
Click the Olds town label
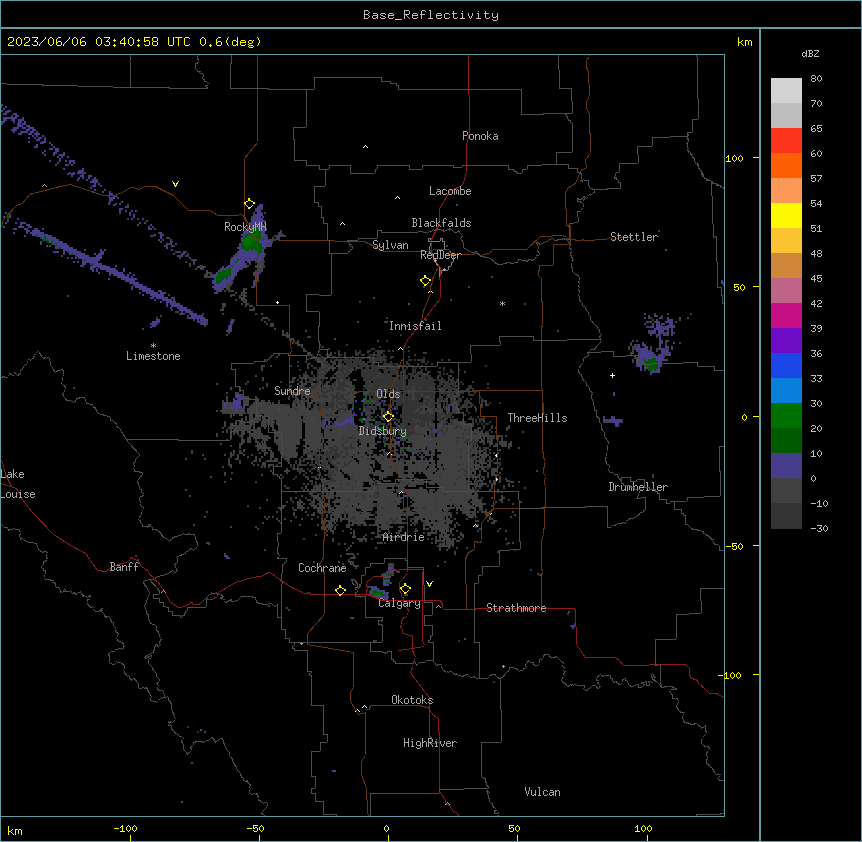coord(388,394)
